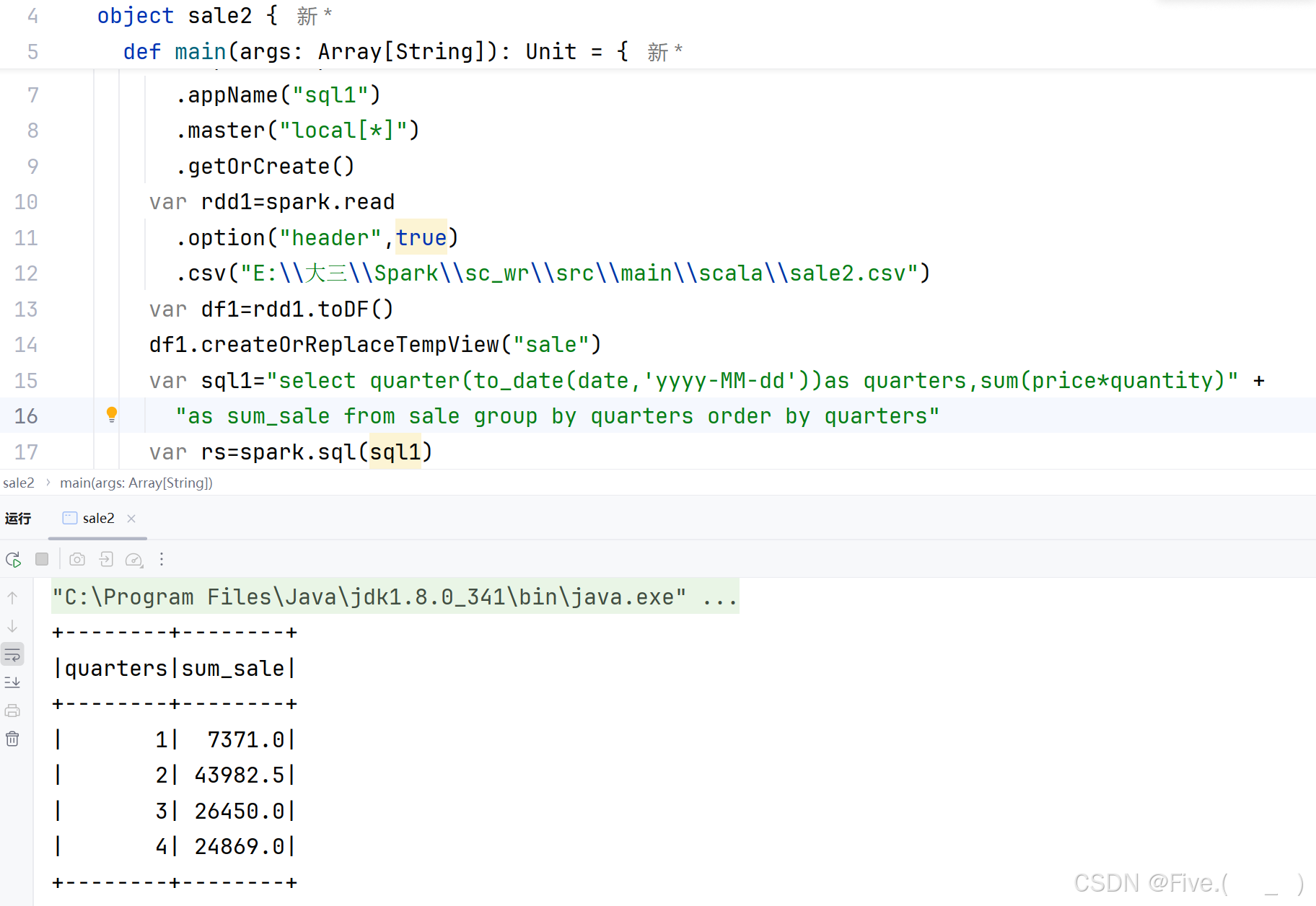
Task: Click the up arrow to scroll stack trace
Action: [12, 598]
